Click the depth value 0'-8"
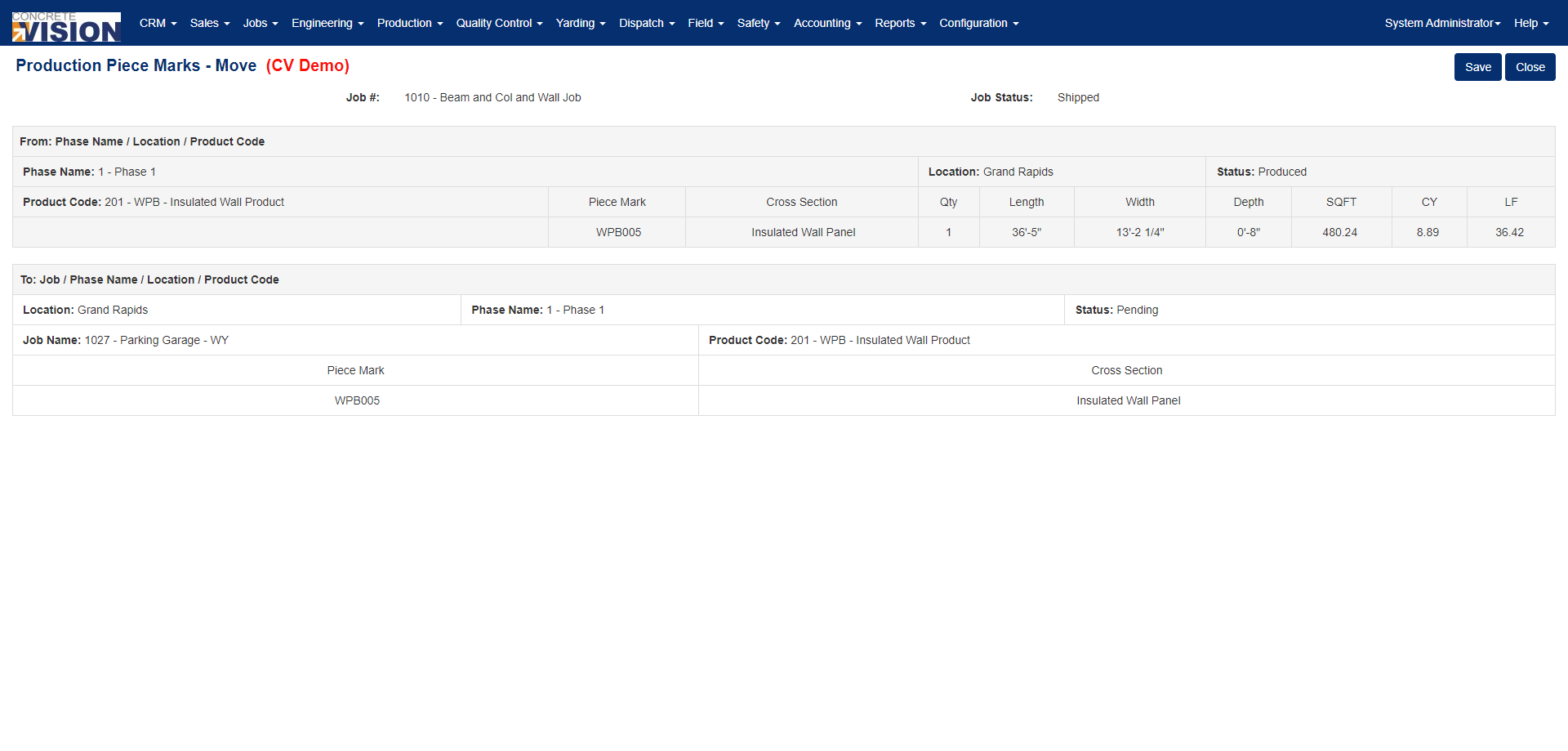The height and width of the screenshot is (751, 1568). [1248, 232]
